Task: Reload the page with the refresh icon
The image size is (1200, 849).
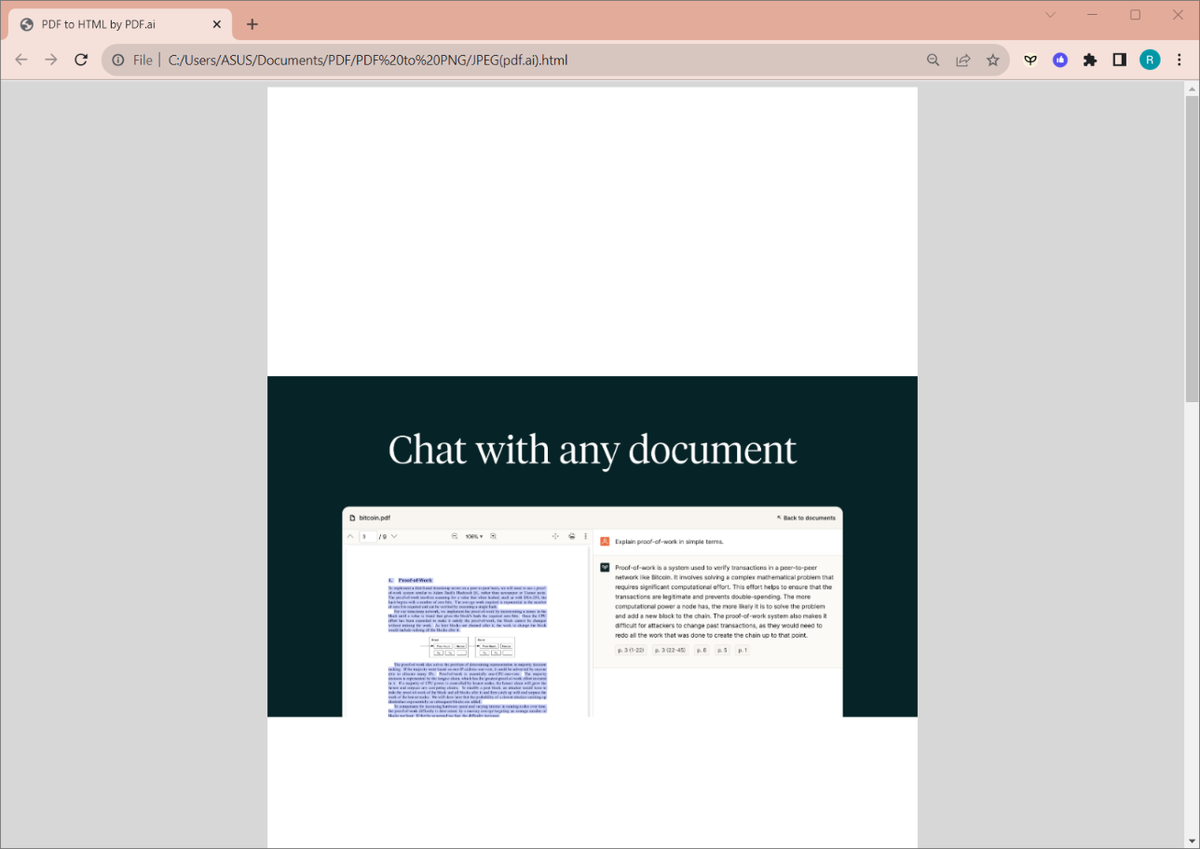Action: point(81,59)
